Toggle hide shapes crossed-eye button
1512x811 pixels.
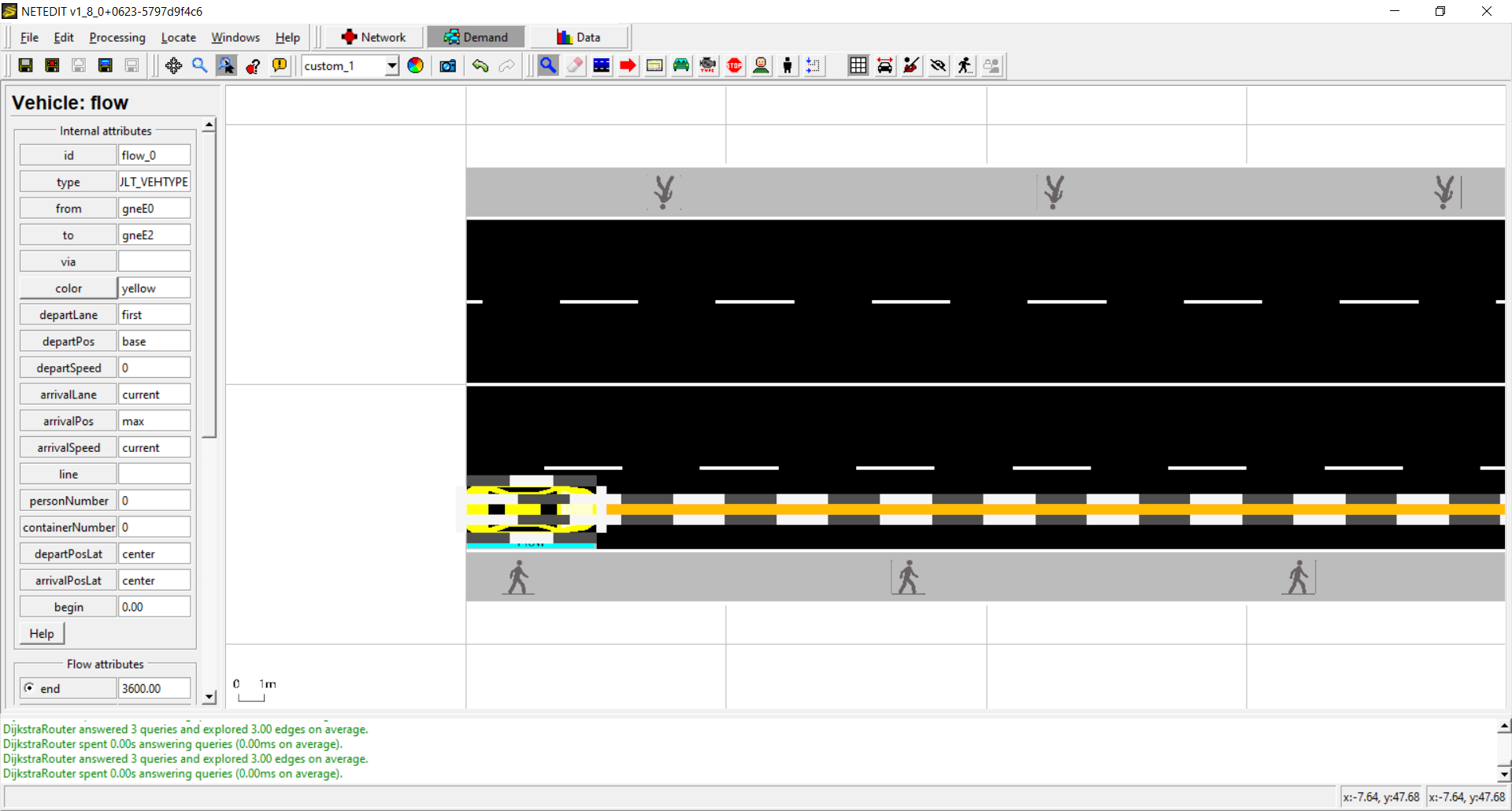(x=938, y=65)
